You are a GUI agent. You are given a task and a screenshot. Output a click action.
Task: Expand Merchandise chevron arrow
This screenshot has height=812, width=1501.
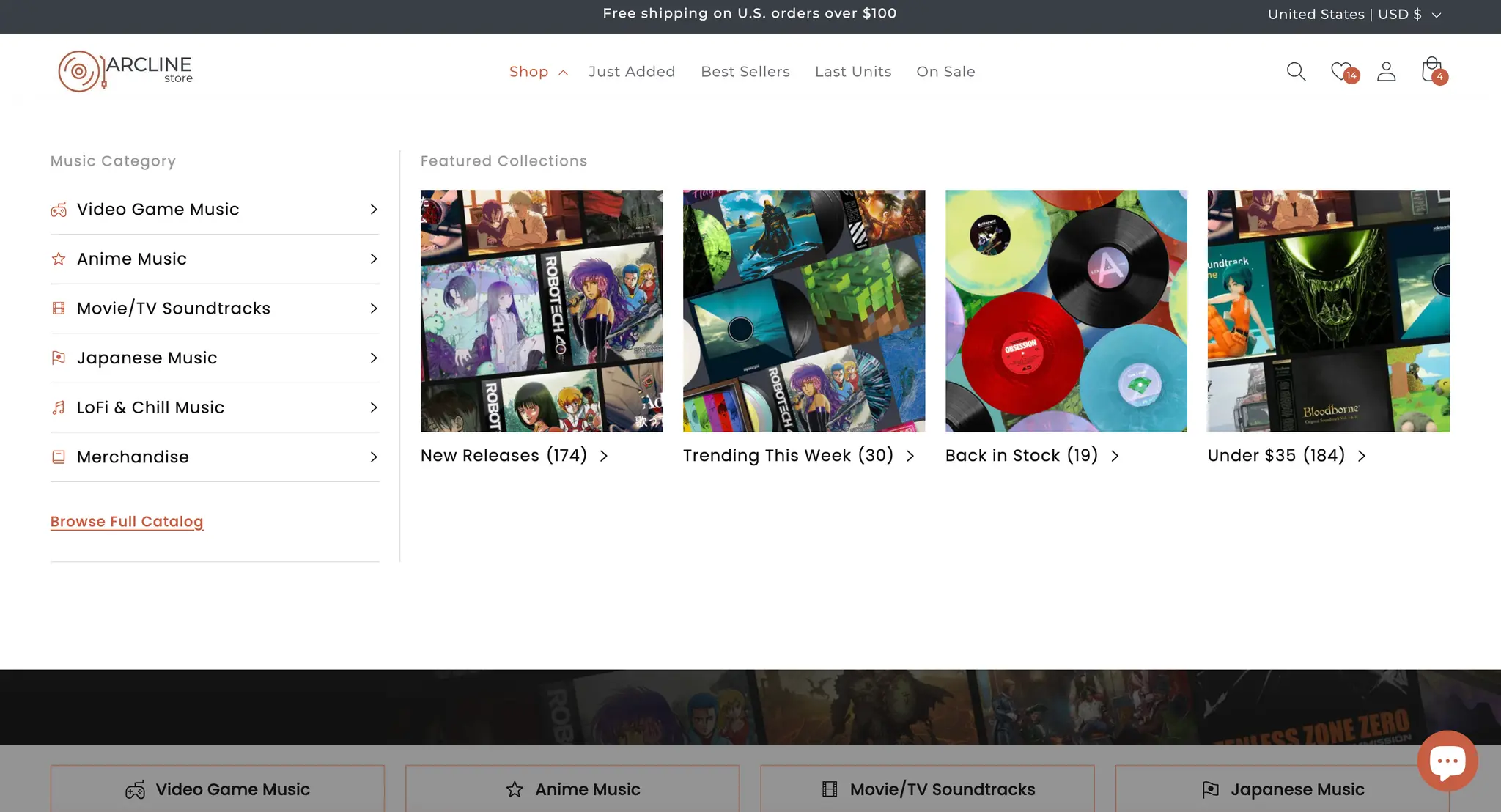point(374,457)
